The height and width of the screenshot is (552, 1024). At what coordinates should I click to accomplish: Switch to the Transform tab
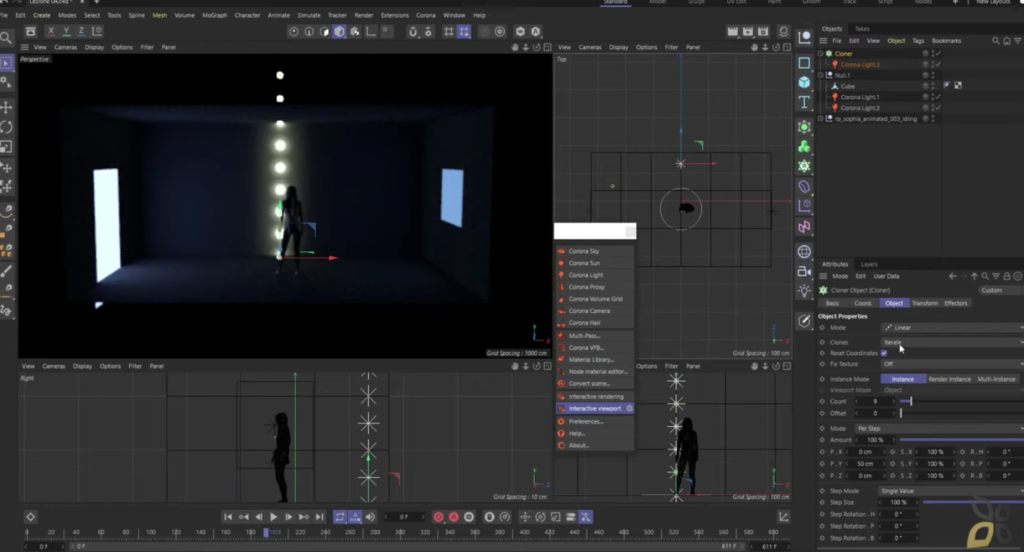coord(925,303)
